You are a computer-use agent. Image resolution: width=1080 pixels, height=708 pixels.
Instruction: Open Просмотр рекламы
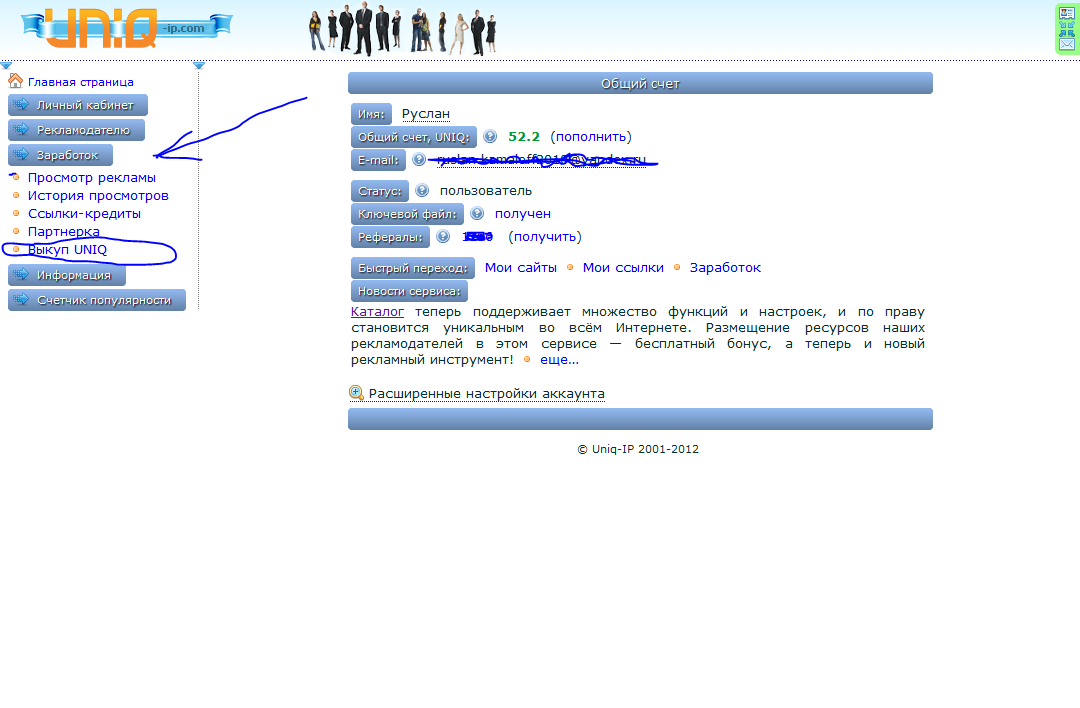(92, 178)
